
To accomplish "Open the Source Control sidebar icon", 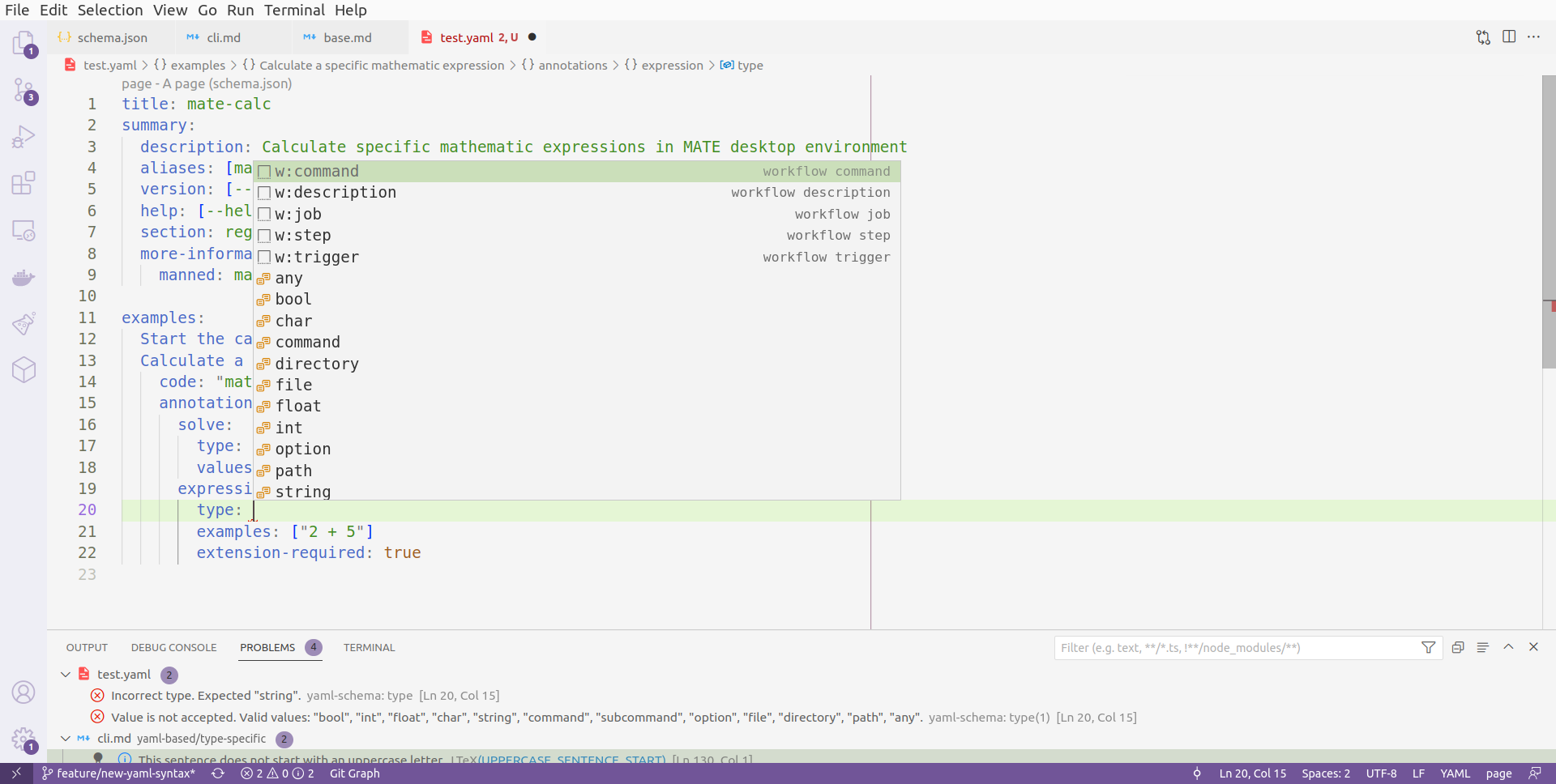I will coord(24,90).
